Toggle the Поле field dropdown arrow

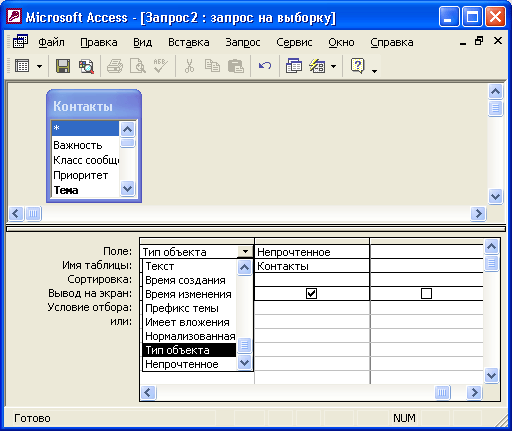(x=245, y=252)
